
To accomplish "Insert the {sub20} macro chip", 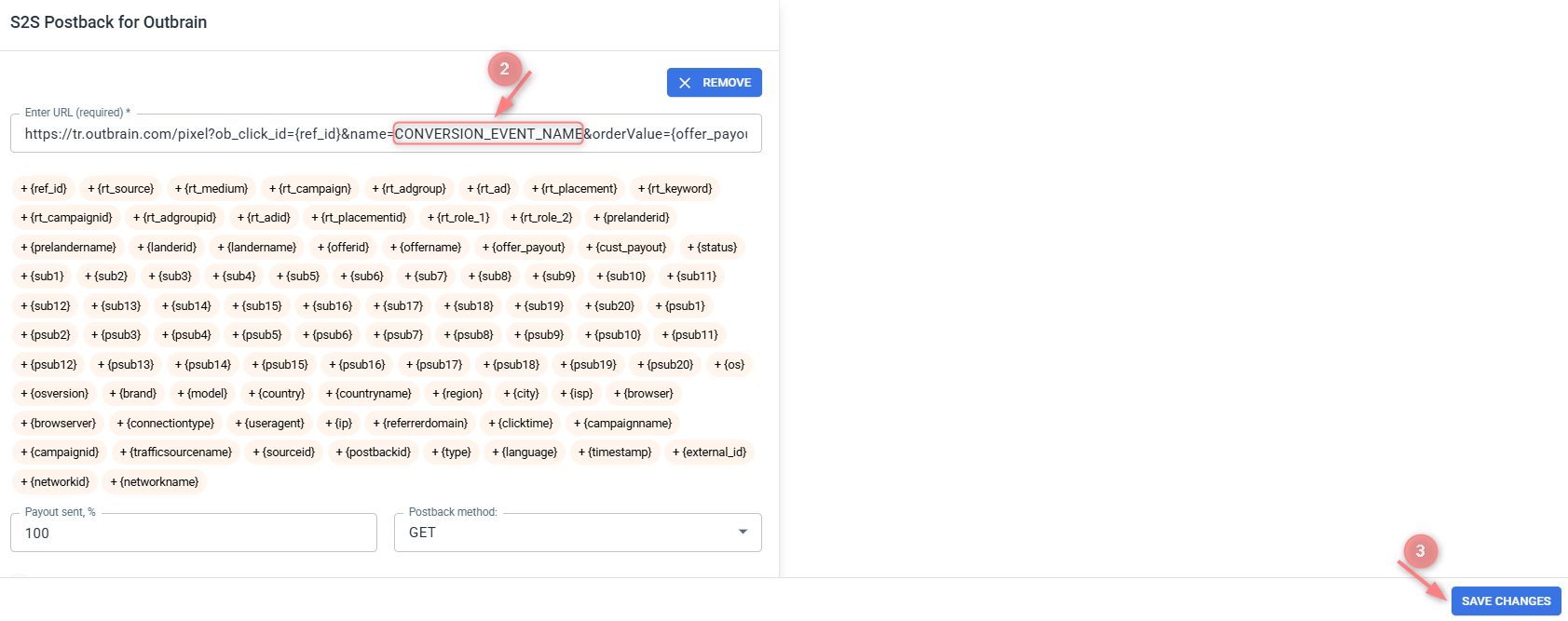I will (609, 306).
